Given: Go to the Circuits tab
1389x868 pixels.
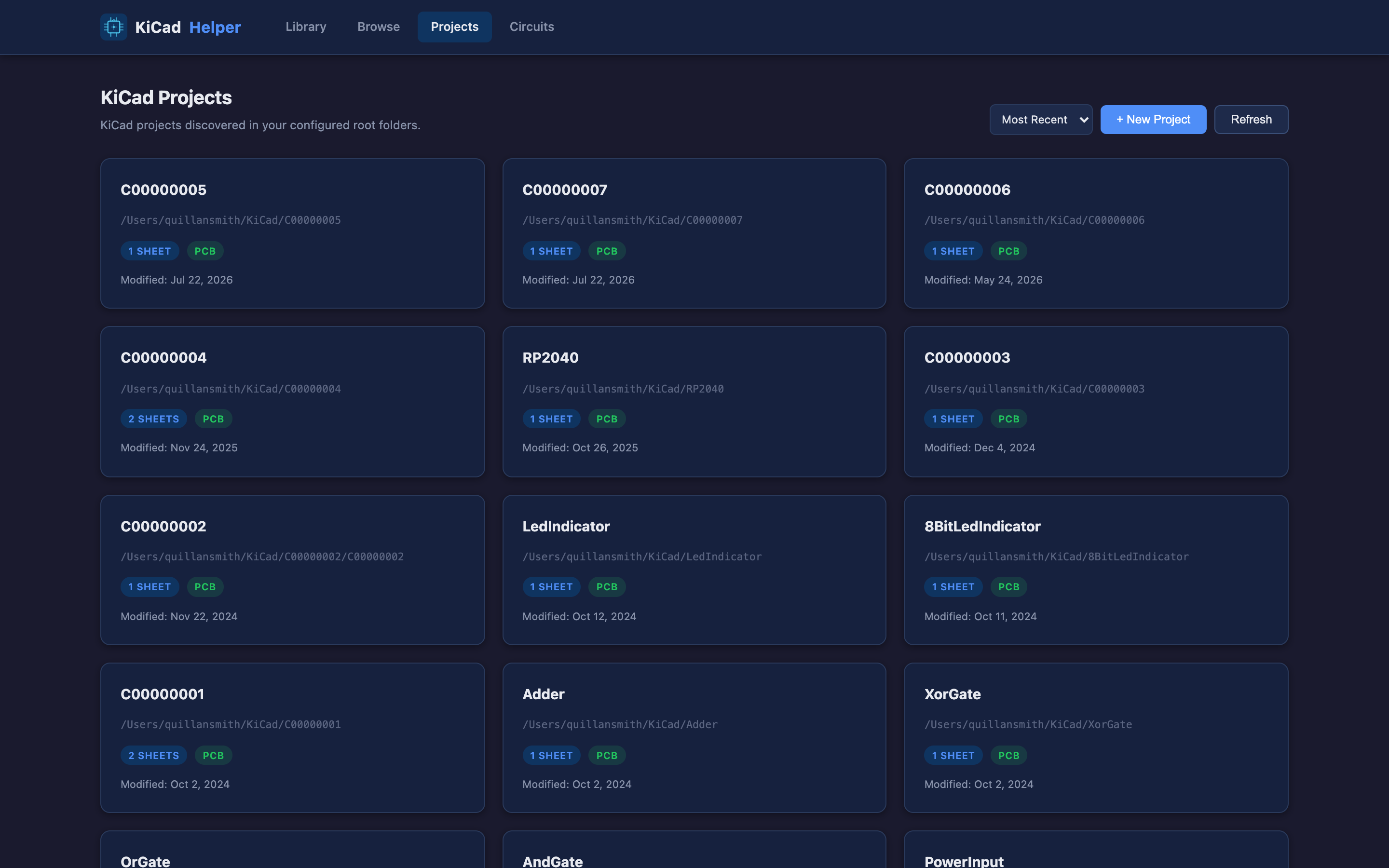Looking at the screenshot, I should click(x=531, y=27).
